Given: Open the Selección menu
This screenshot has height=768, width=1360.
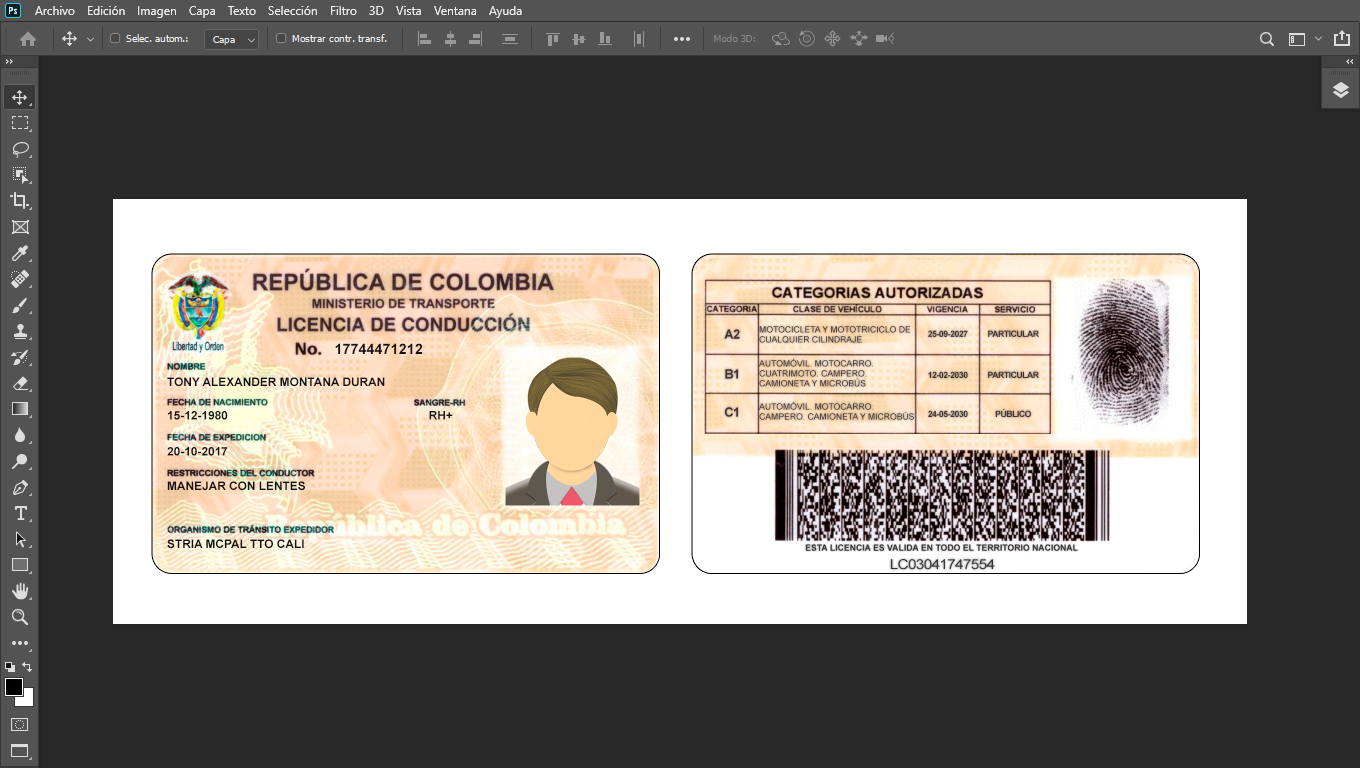Looking at the screenshot, I should pos(292,11).
